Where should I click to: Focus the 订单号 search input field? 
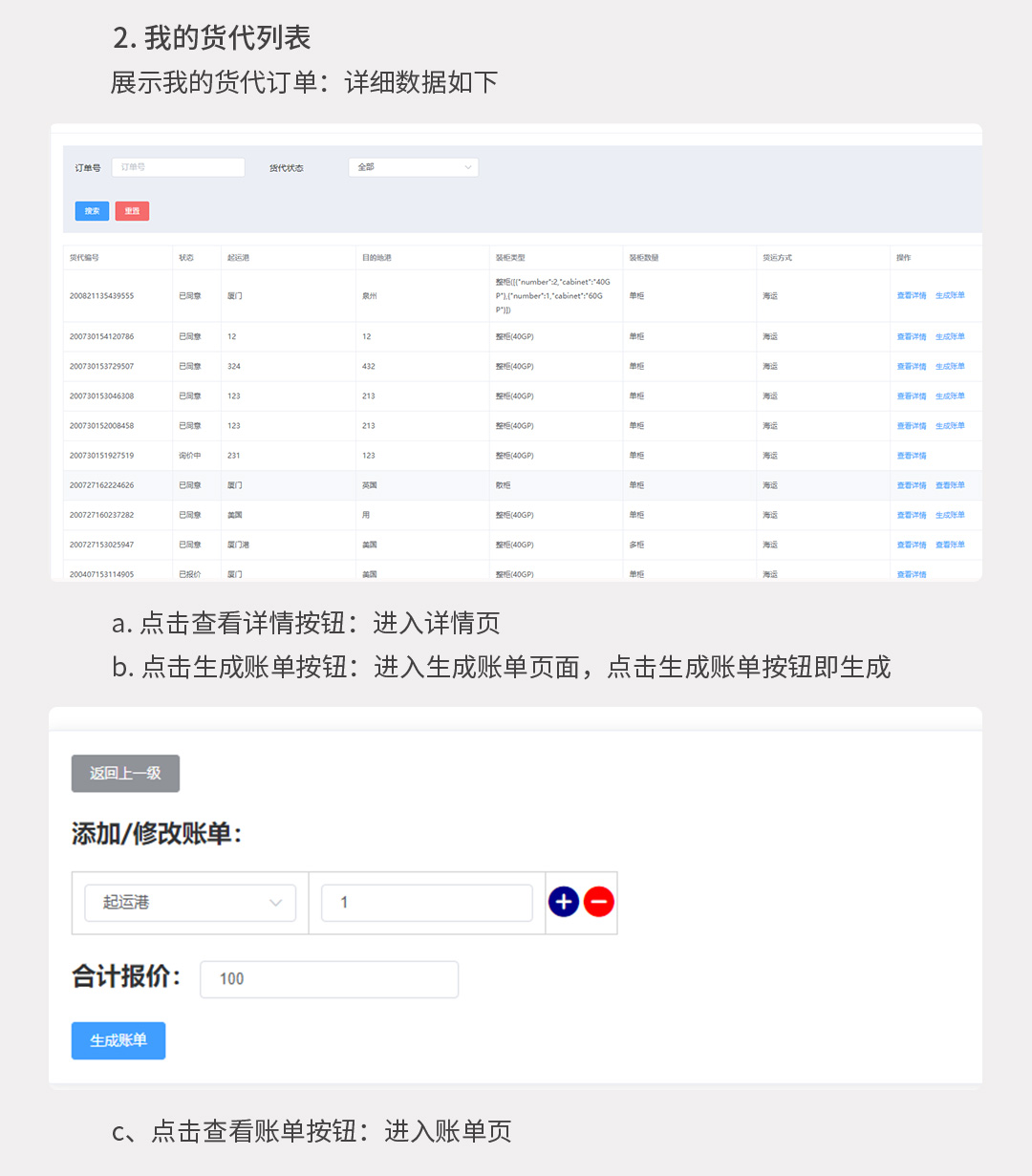(x=179, y=167)
